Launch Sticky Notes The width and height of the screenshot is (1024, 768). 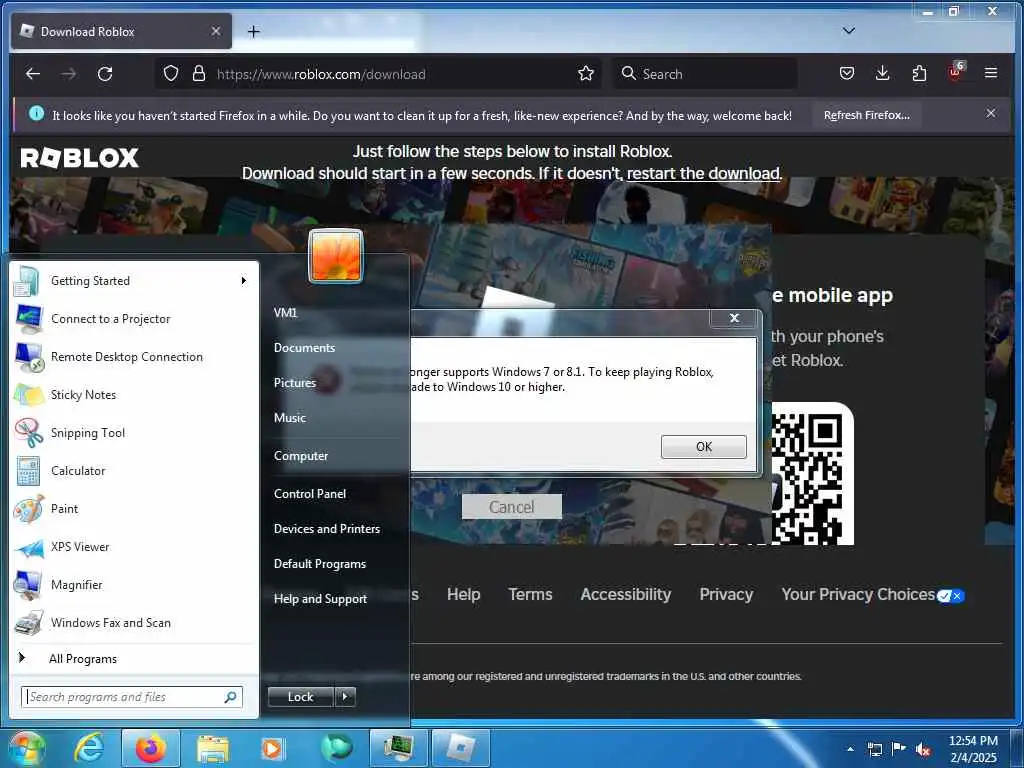coord(134,394)
